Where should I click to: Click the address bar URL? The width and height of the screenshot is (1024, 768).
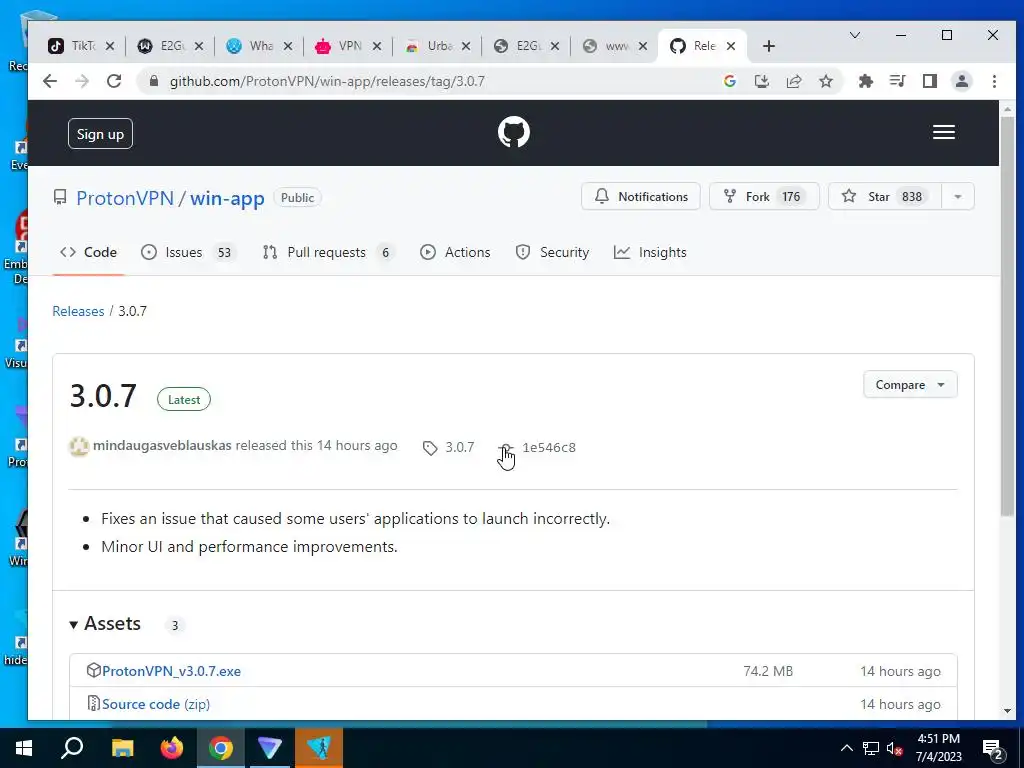[x=327, y=81]
